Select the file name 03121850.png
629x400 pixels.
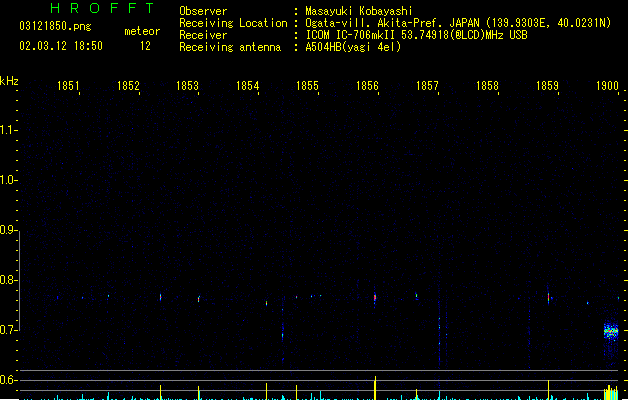(x=55, y=26)
